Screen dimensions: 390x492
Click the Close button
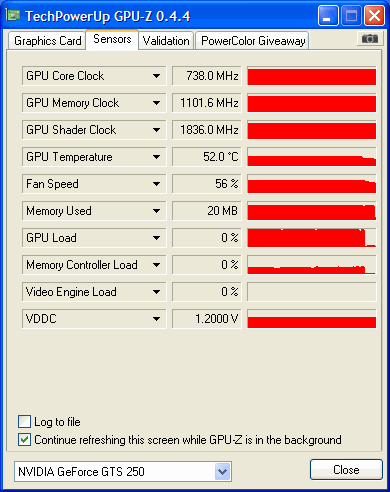pos(346,470)
